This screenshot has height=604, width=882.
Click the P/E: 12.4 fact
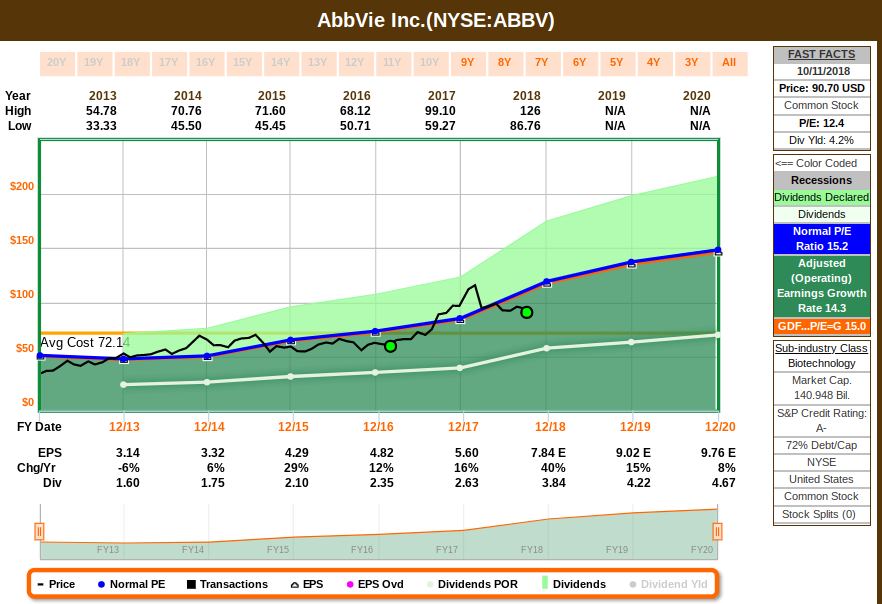[821, 123]
